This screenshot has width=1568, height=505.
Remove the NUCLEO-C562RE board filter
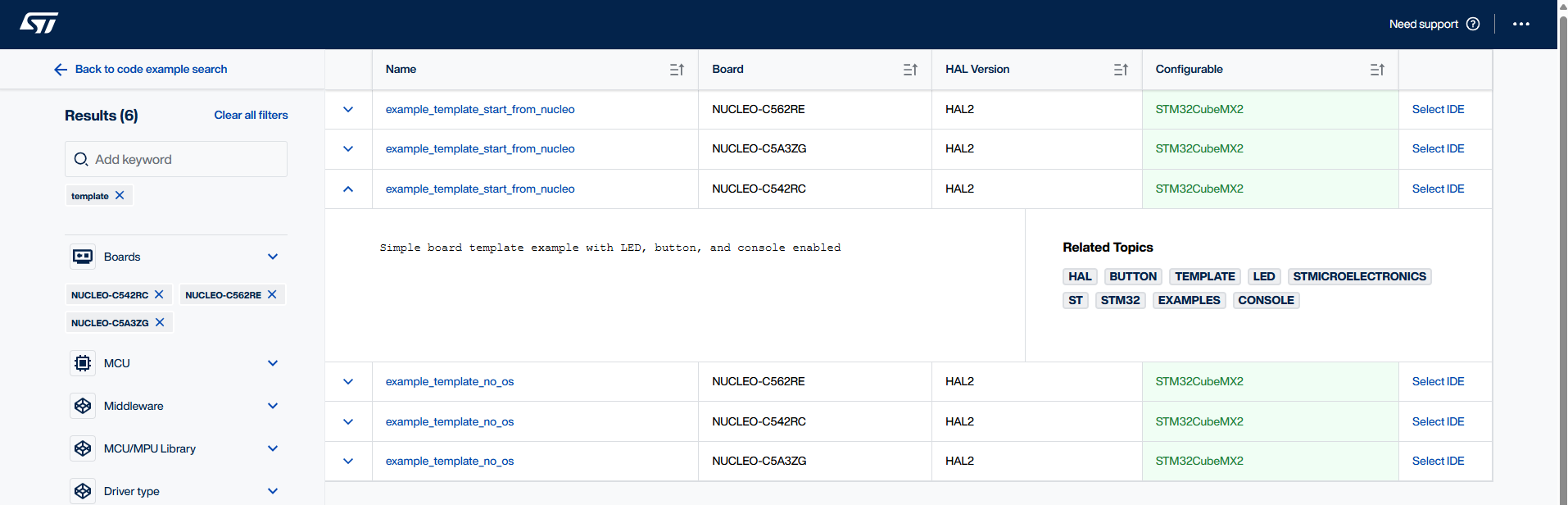pyautogui.click(x=272, y=294)
